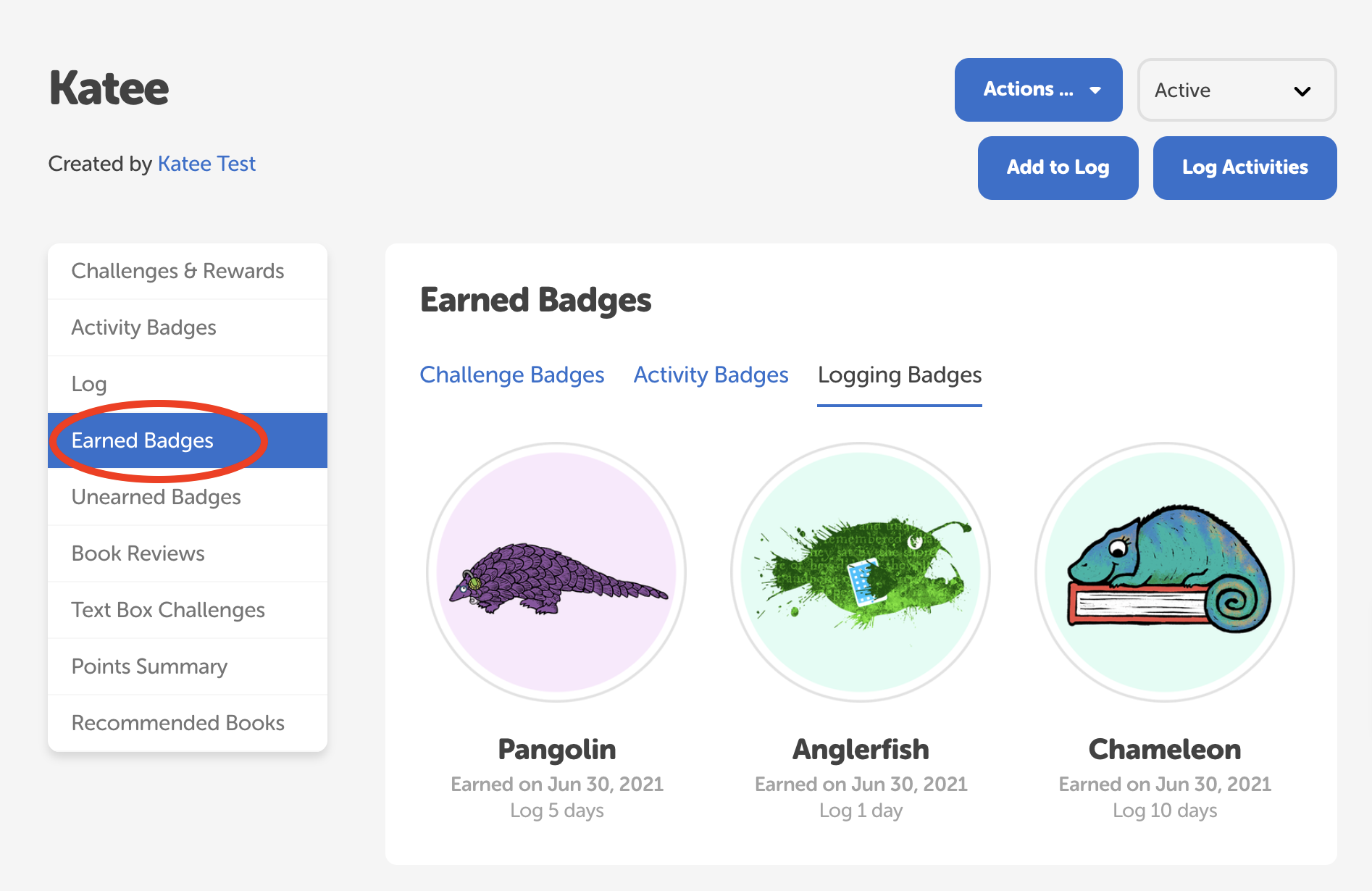Open the Book Reviews sidebar section

coord(137,553)
